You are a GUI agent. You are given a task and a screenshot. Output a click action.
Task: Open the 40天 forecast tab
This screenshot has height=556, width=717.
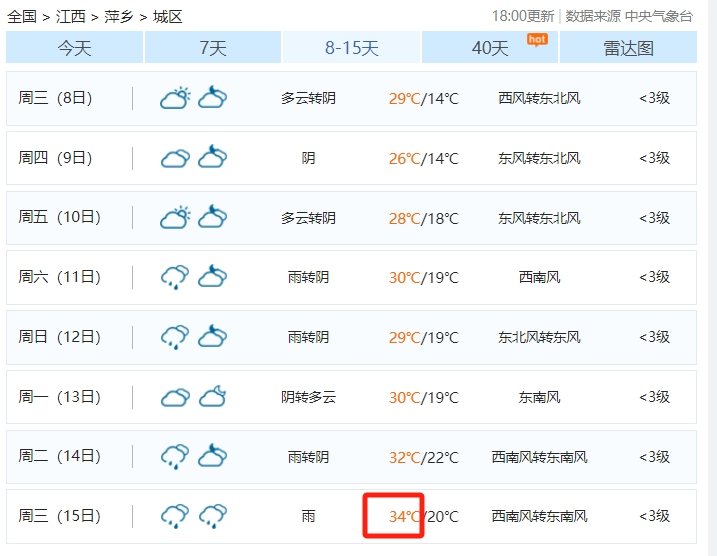490,48
